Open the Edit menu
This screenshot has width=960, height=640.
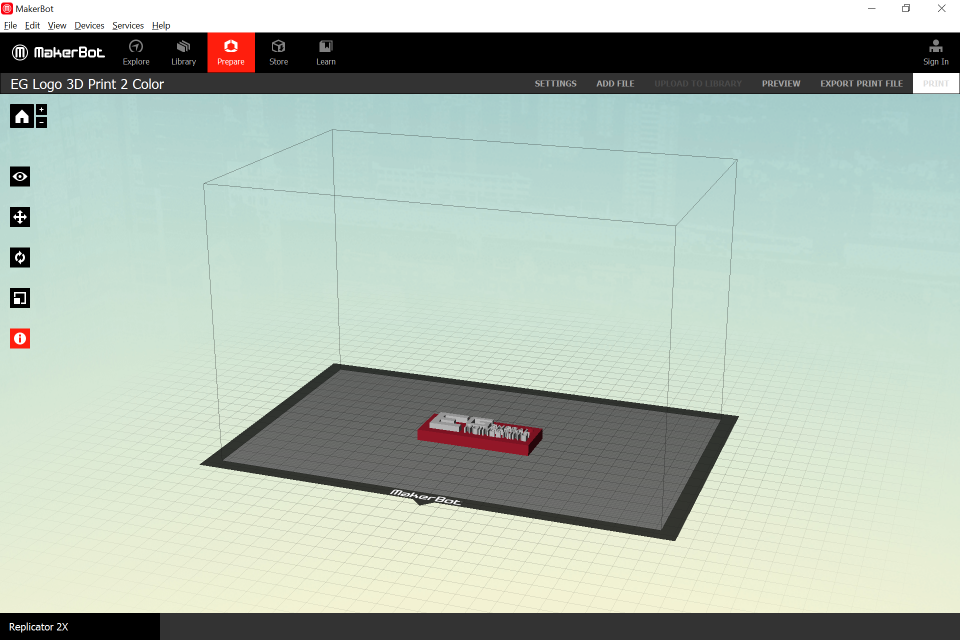[32, 26]
